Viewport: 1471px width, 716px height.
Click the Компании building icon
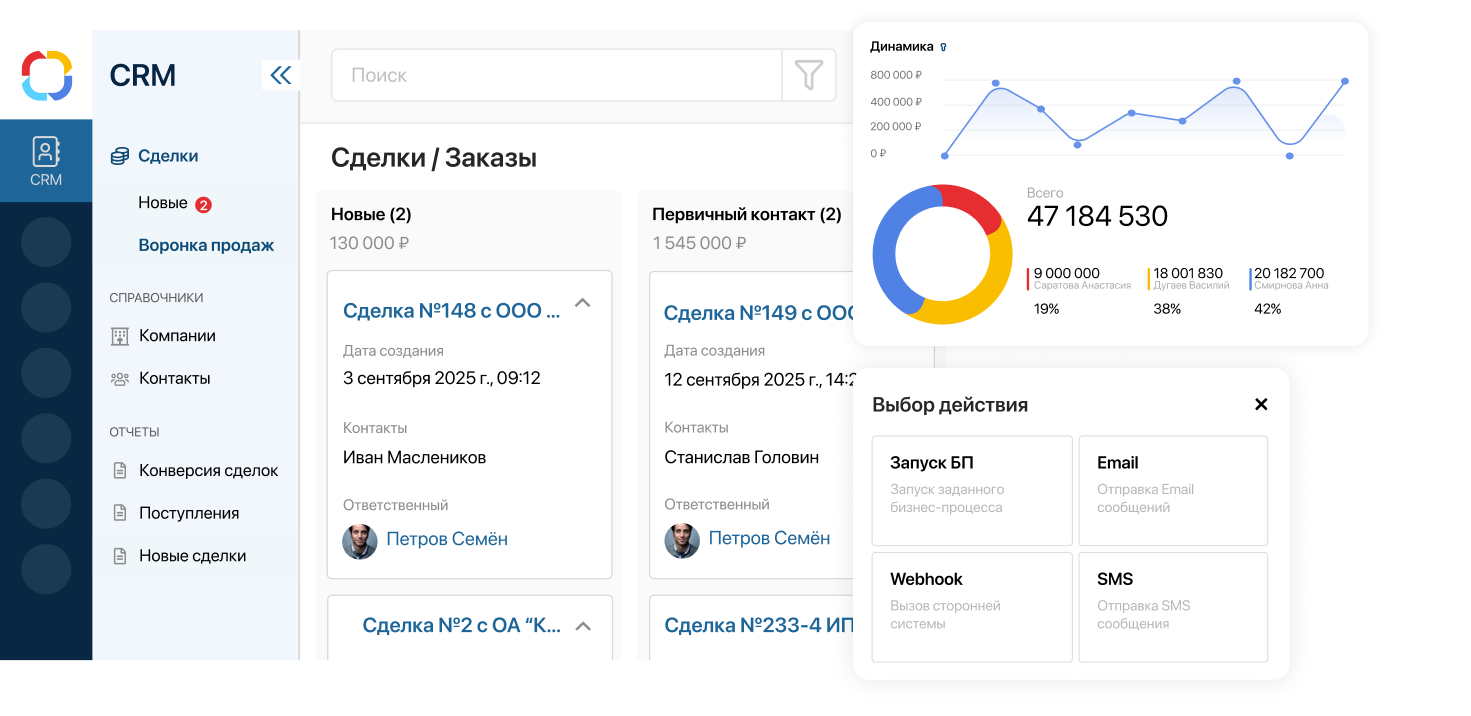point(120,336)
